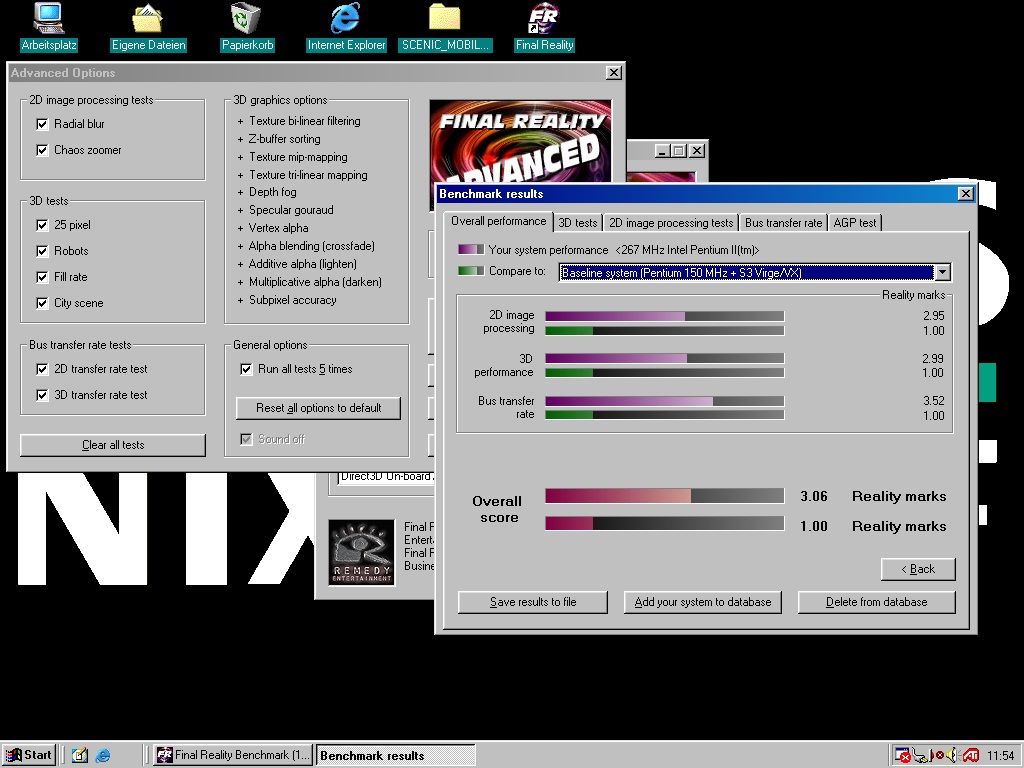Uncheck 2D transfer rate test
Viewport: 1024px width, 768px height.
click(42, 369)
